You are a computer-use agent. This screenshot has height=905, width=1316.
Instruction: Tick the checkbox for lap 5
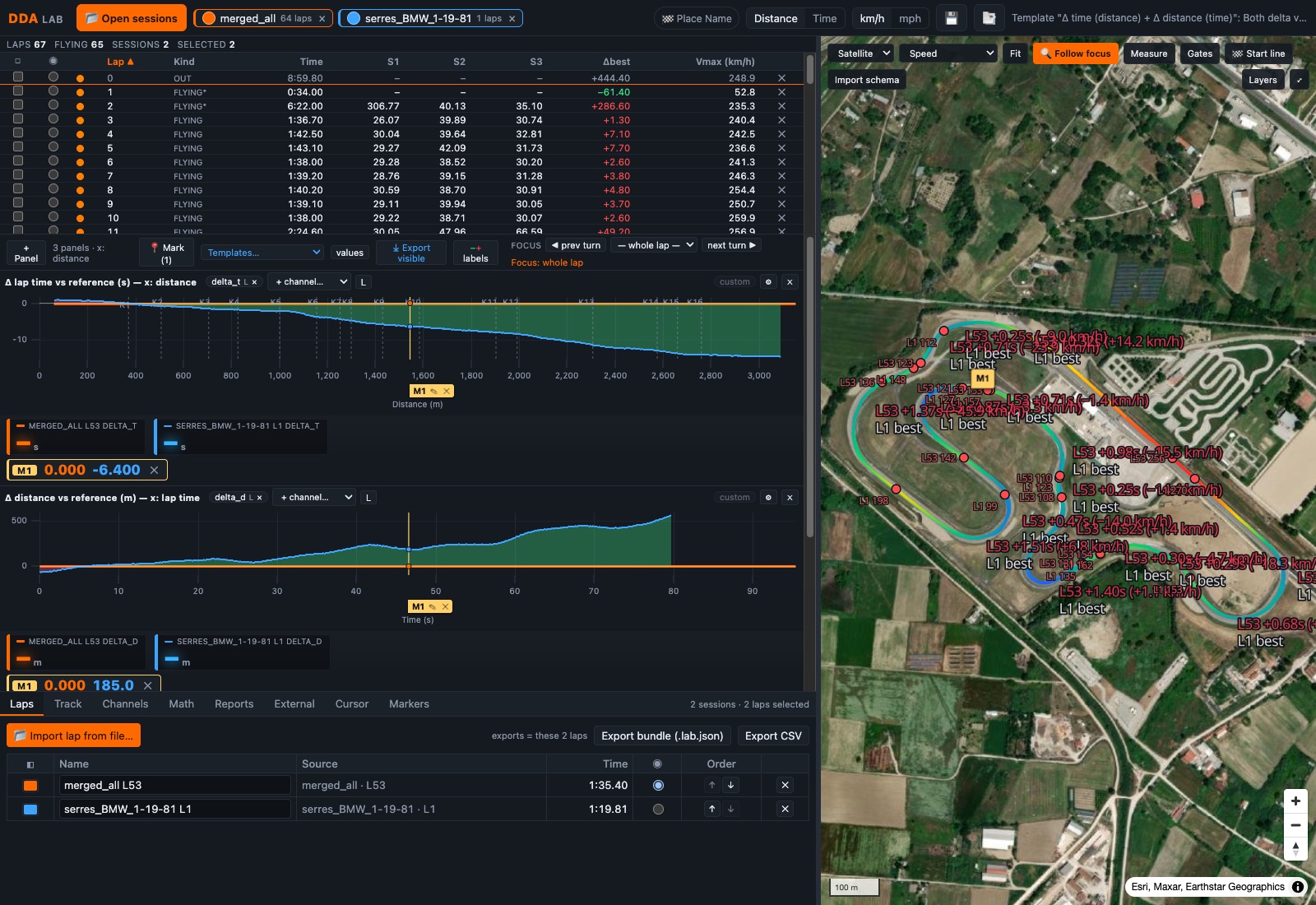point(18,147)
